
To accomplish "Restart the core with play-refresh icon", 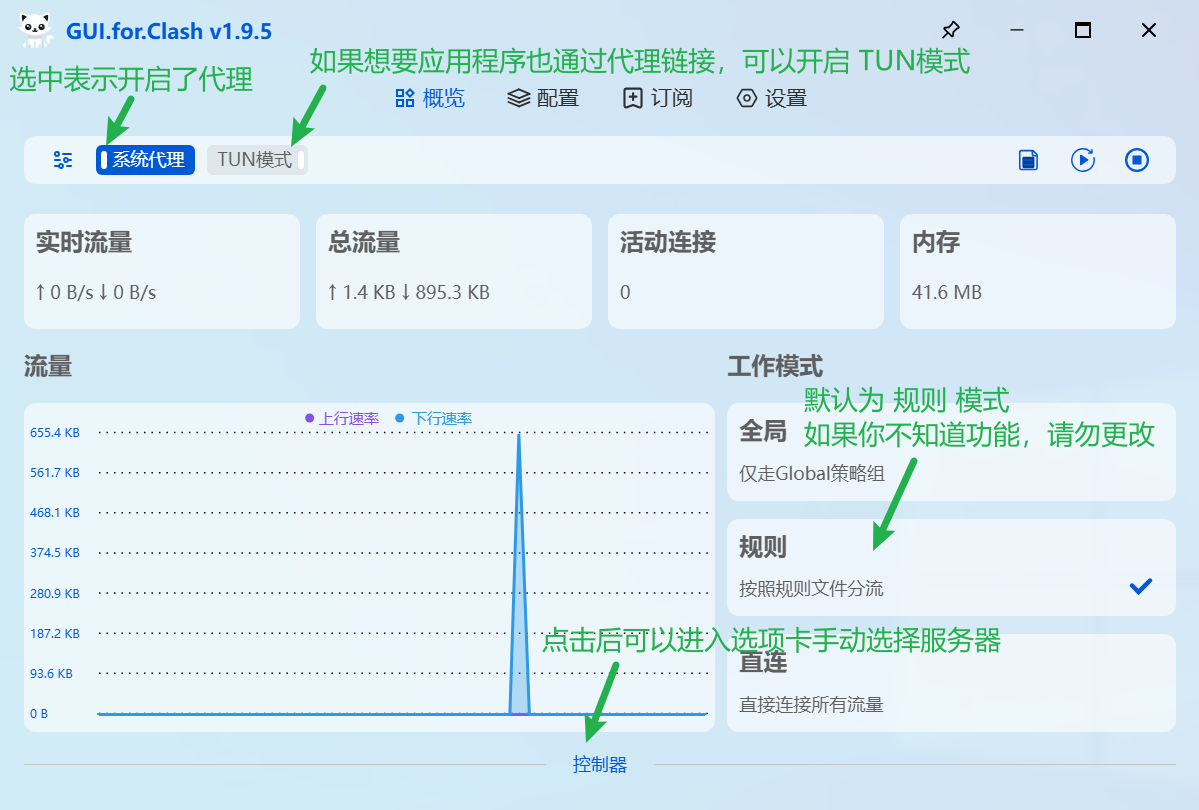I will [1083, 160].
